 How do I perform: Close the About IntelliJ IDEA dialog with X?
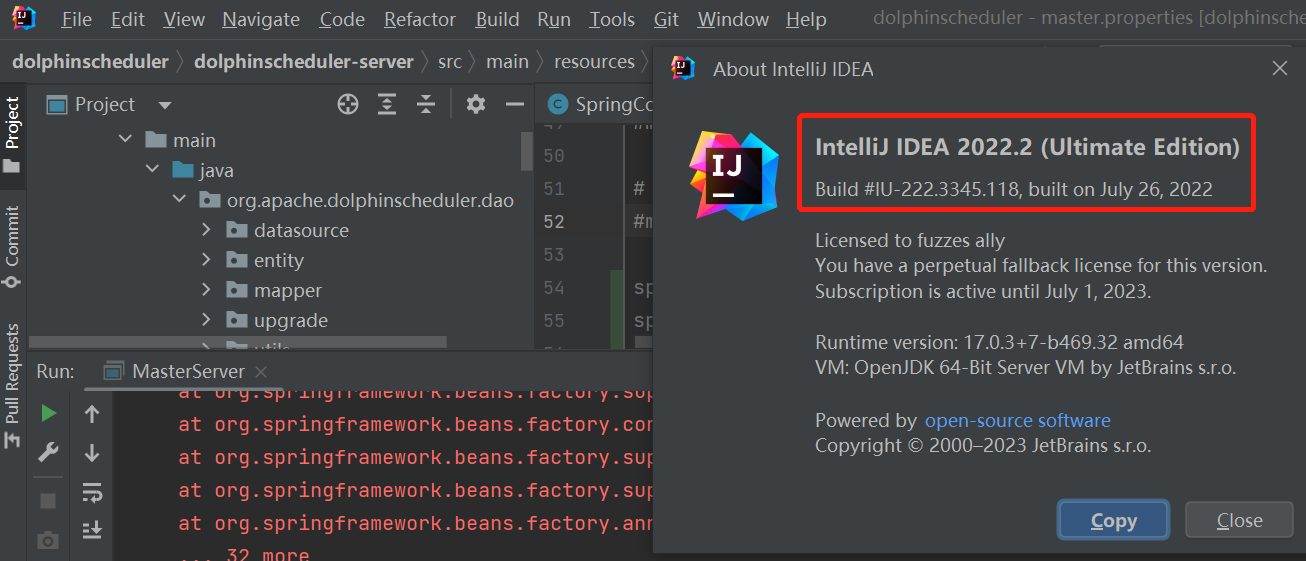click(x=1279, y=68)
